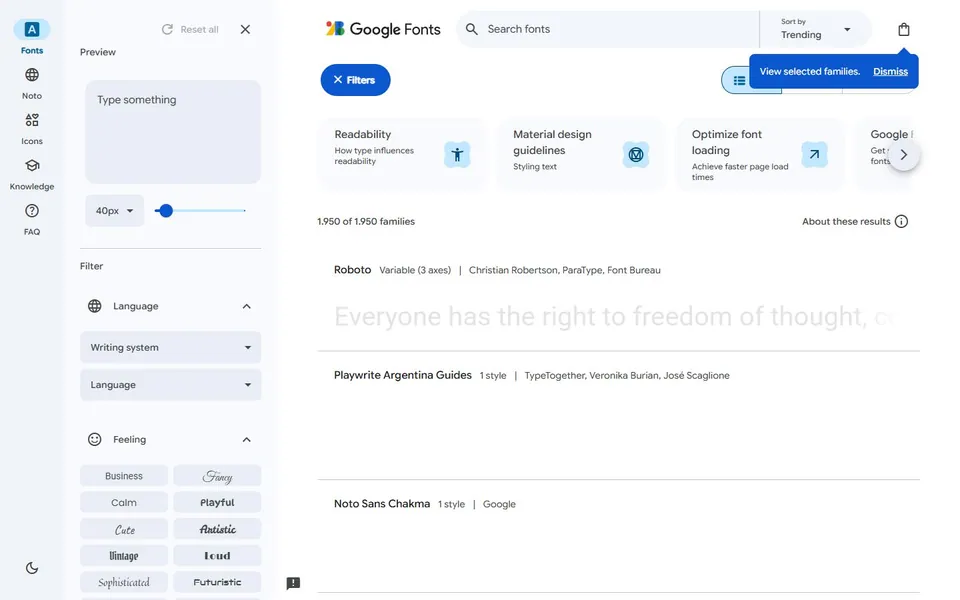
Task: Open the Fonts section icon
Action: (x=32, y=29)
